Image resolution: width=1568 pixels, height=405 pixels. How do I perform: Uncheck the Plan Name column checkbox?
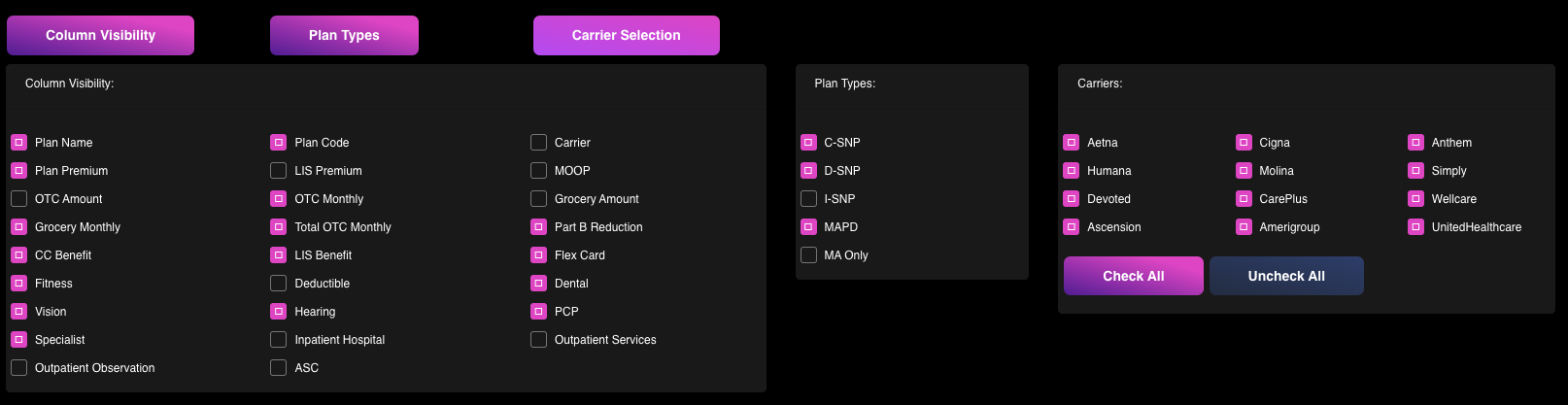point(18,143)
